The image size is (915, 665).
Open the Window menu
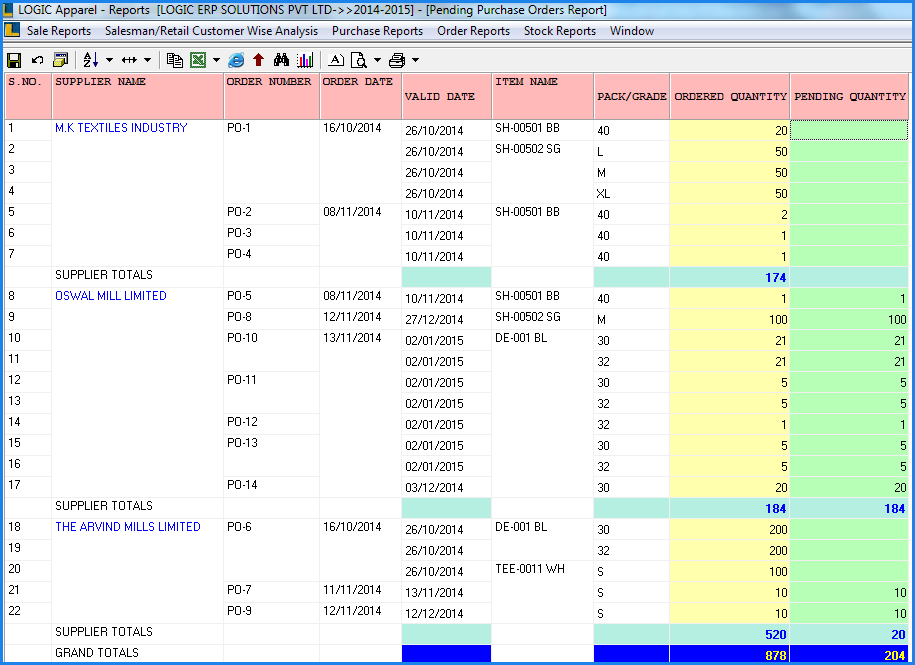(632, 31)
